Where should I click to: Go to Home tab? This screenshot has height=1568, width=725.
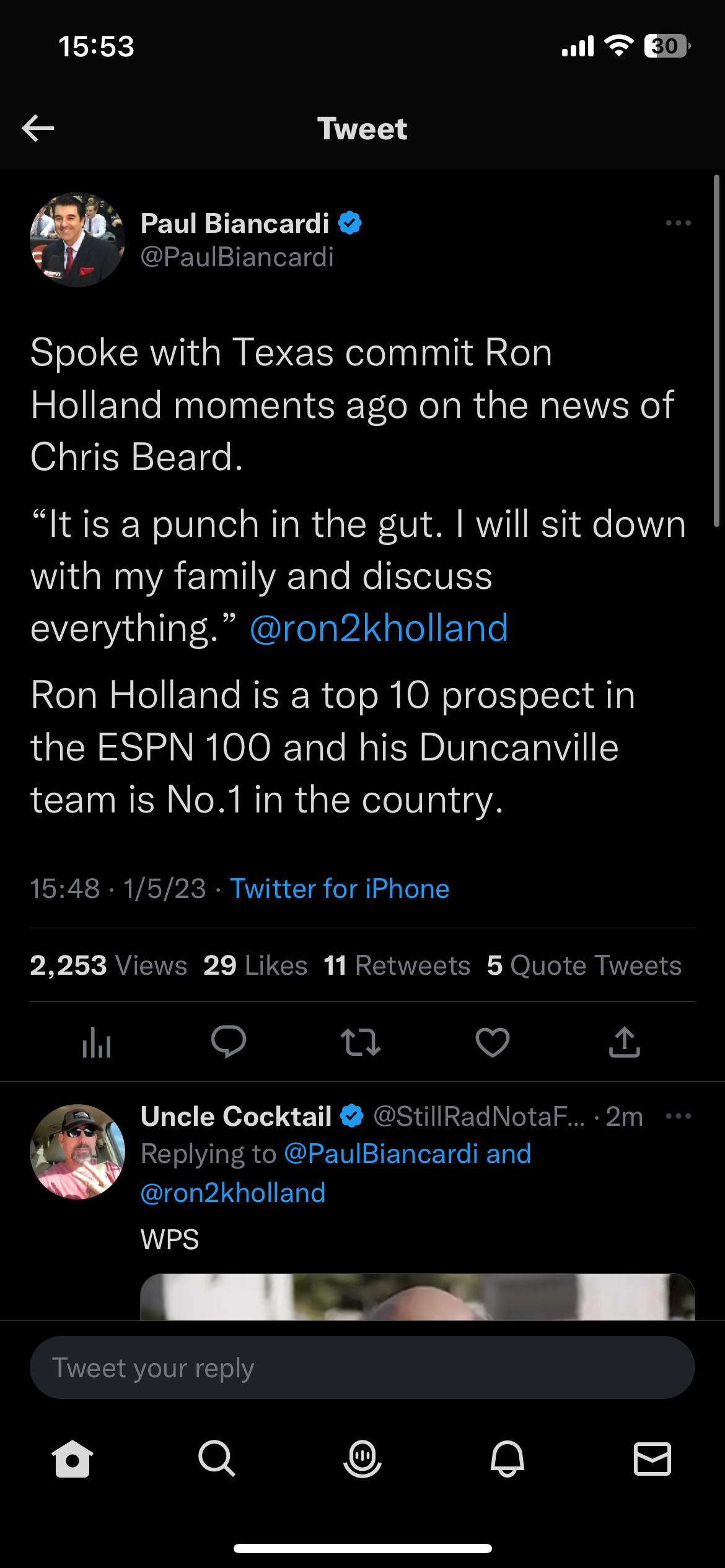72,1458
